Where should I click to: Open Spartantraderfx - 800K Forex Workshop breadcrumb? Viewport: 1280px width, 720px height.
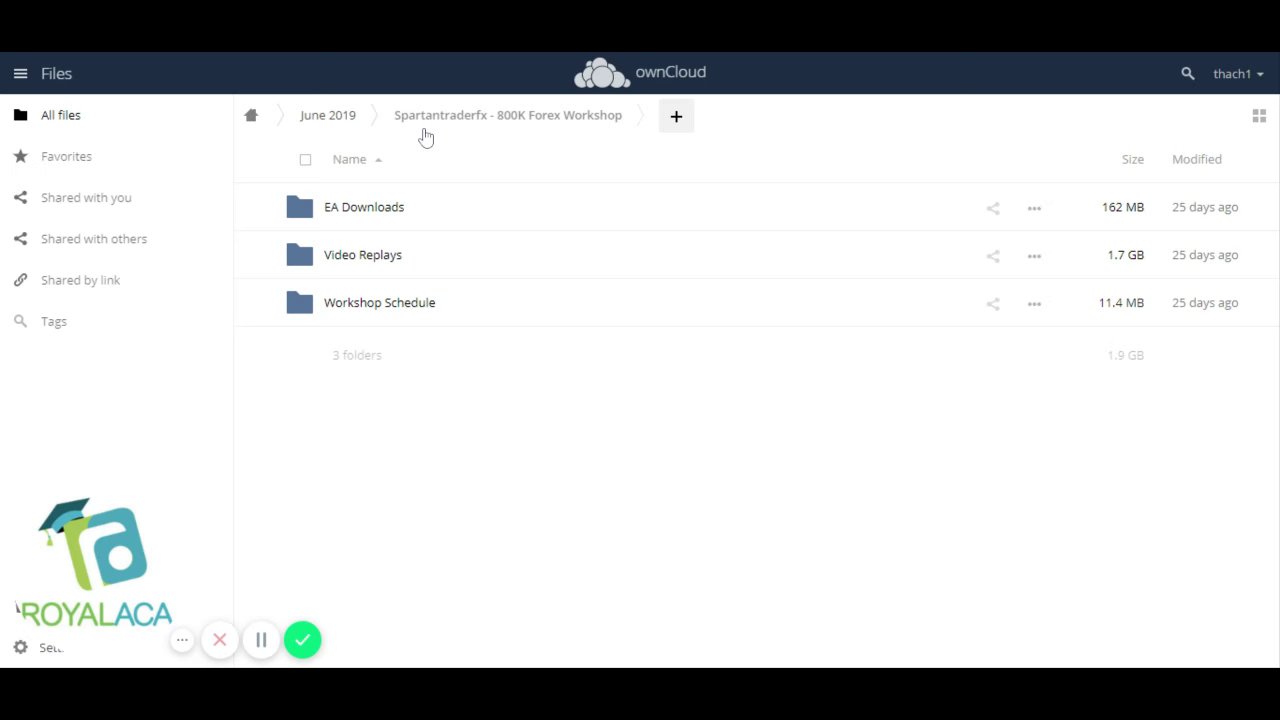(508, 115)
